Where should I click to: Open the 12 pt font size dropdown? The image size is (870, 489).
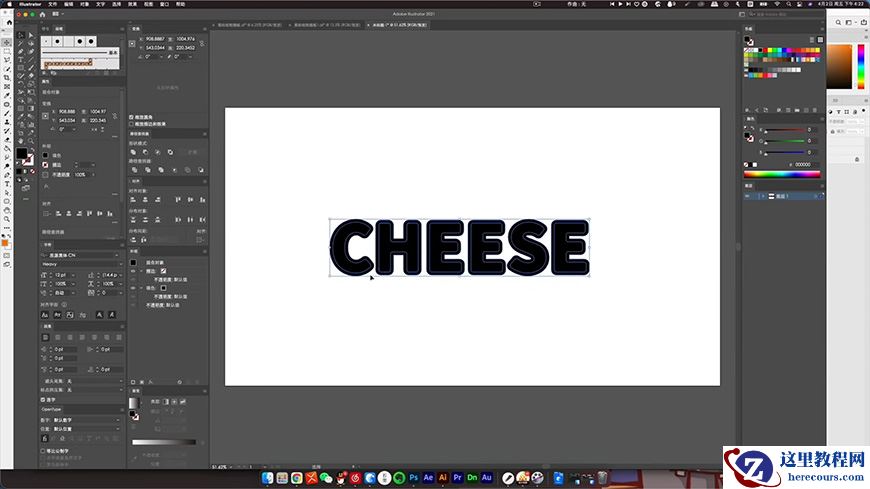click(x=73, y=275)
